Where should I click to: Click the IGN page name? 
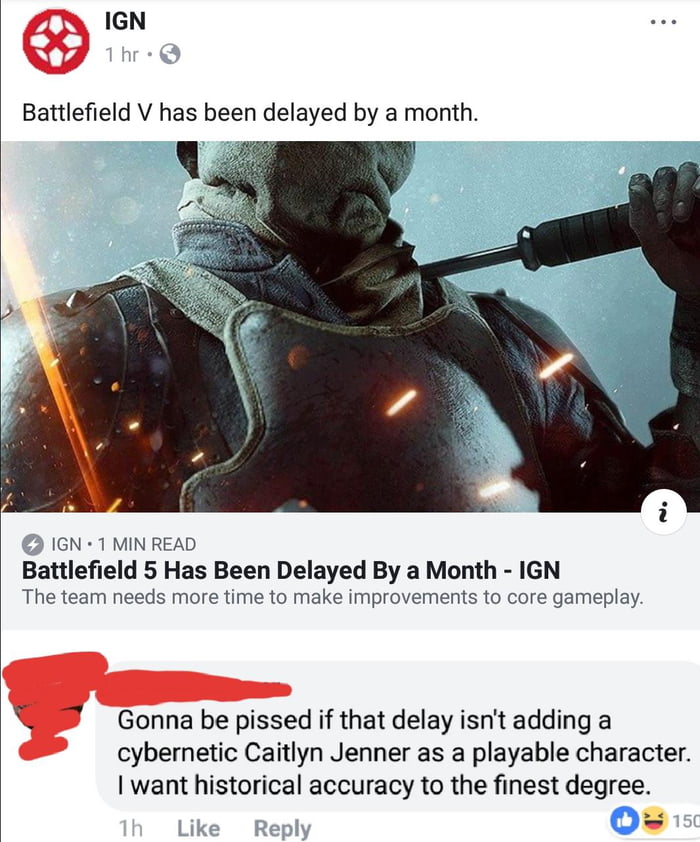point(125,21)
